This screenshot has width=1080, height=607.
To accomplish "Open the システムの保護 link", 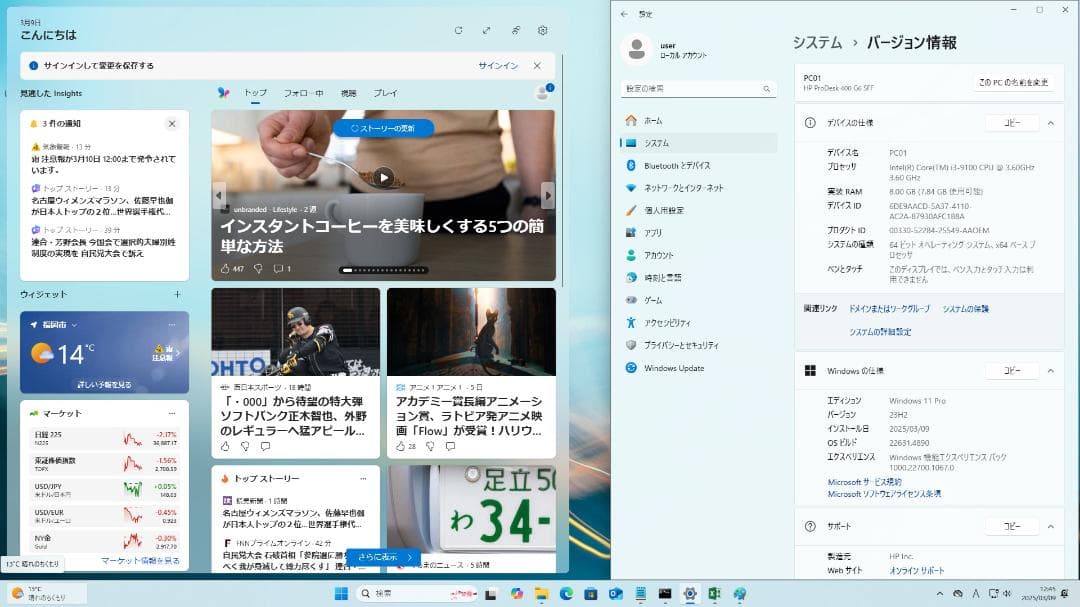I will pos(965,310).
